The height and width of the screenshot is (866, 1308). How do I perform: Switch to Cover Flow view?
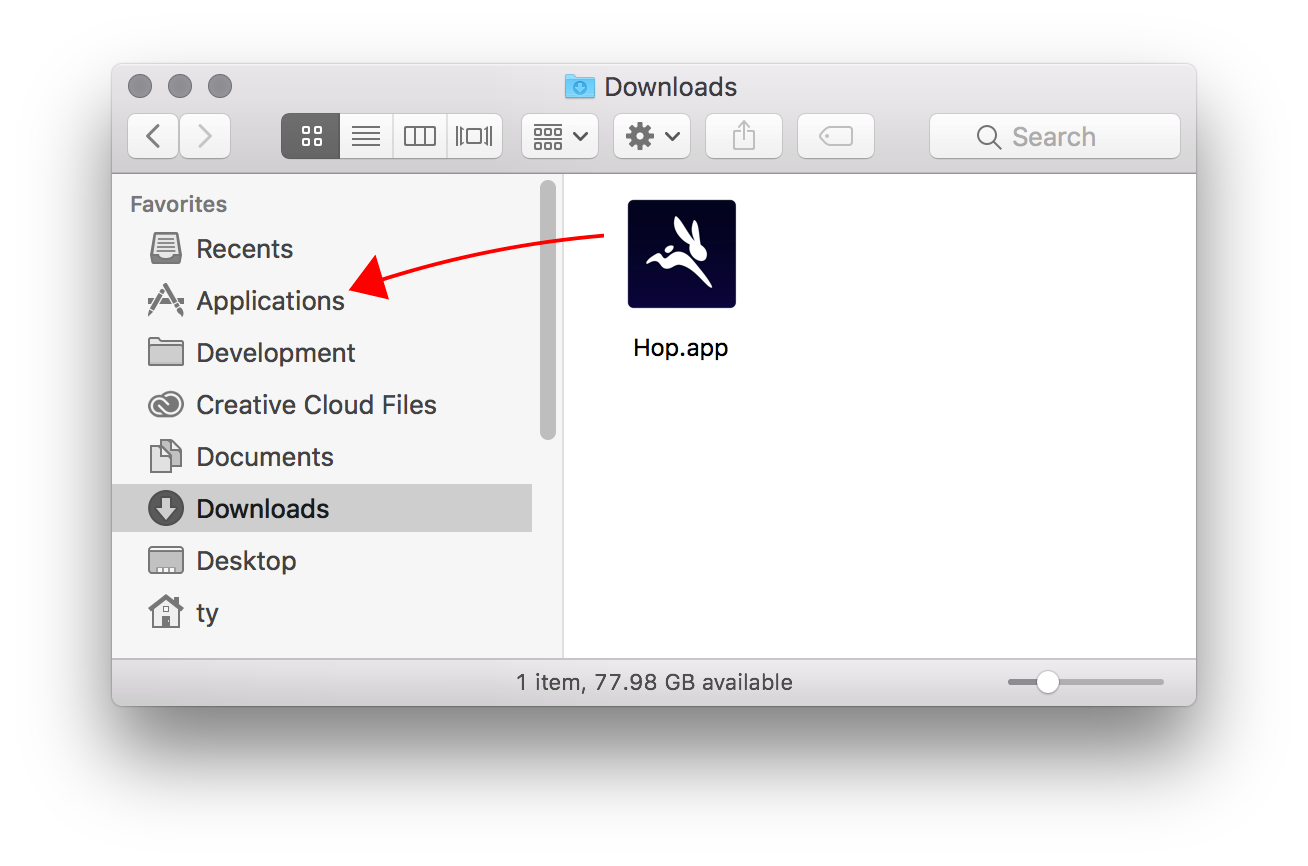[474, 136]
